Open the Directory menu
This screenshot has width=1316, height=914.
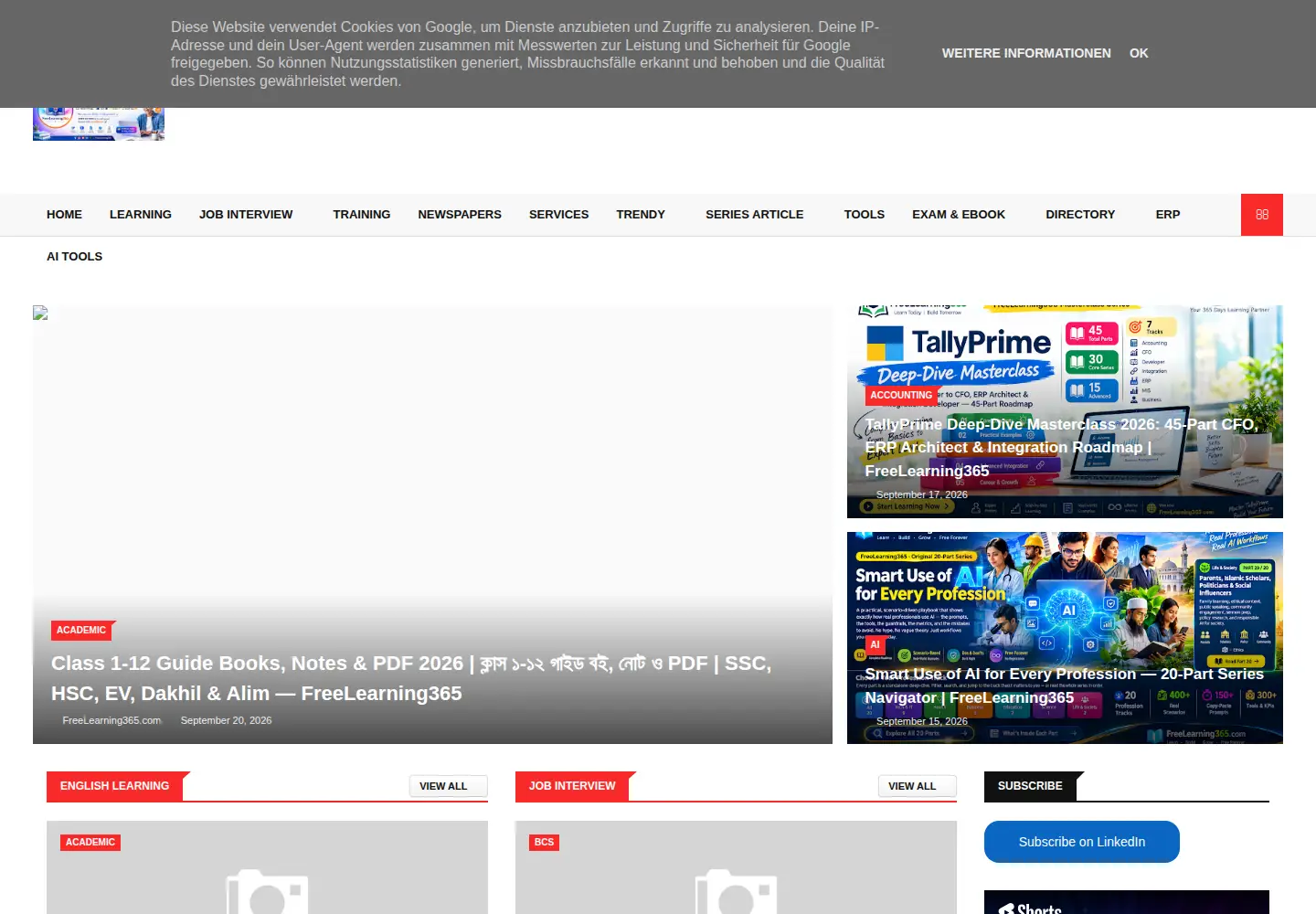(1080, 215)
